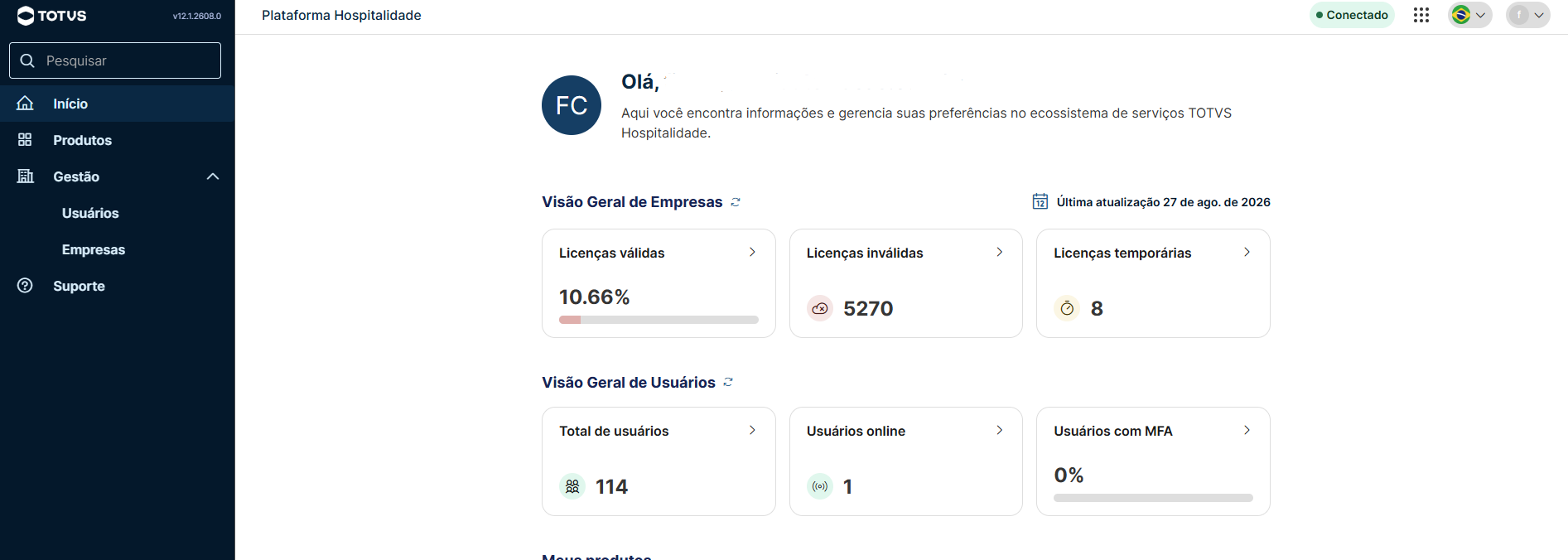The height and width of the screenshot is (560, 1568).
Task: Open the user profile dropdown
Action: (1528, 15)
